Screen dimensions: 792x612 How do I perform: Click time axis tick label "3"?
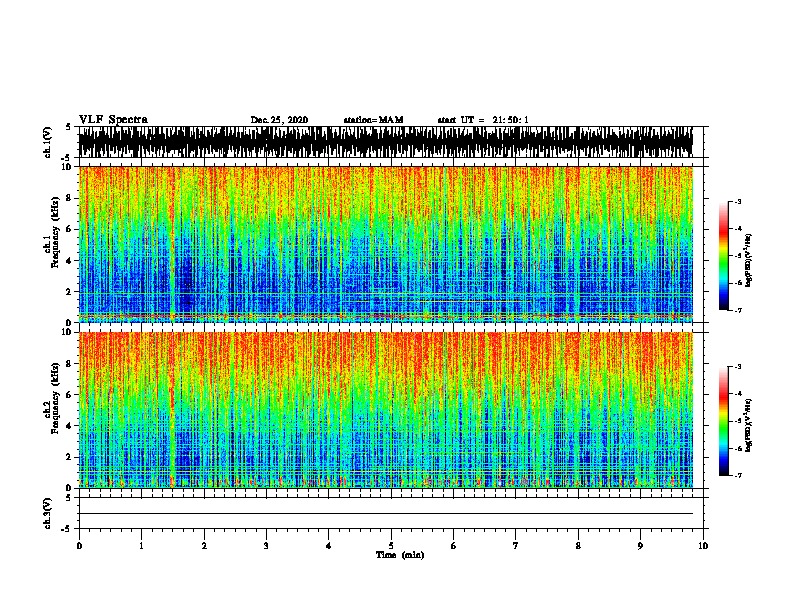[266, 545]
